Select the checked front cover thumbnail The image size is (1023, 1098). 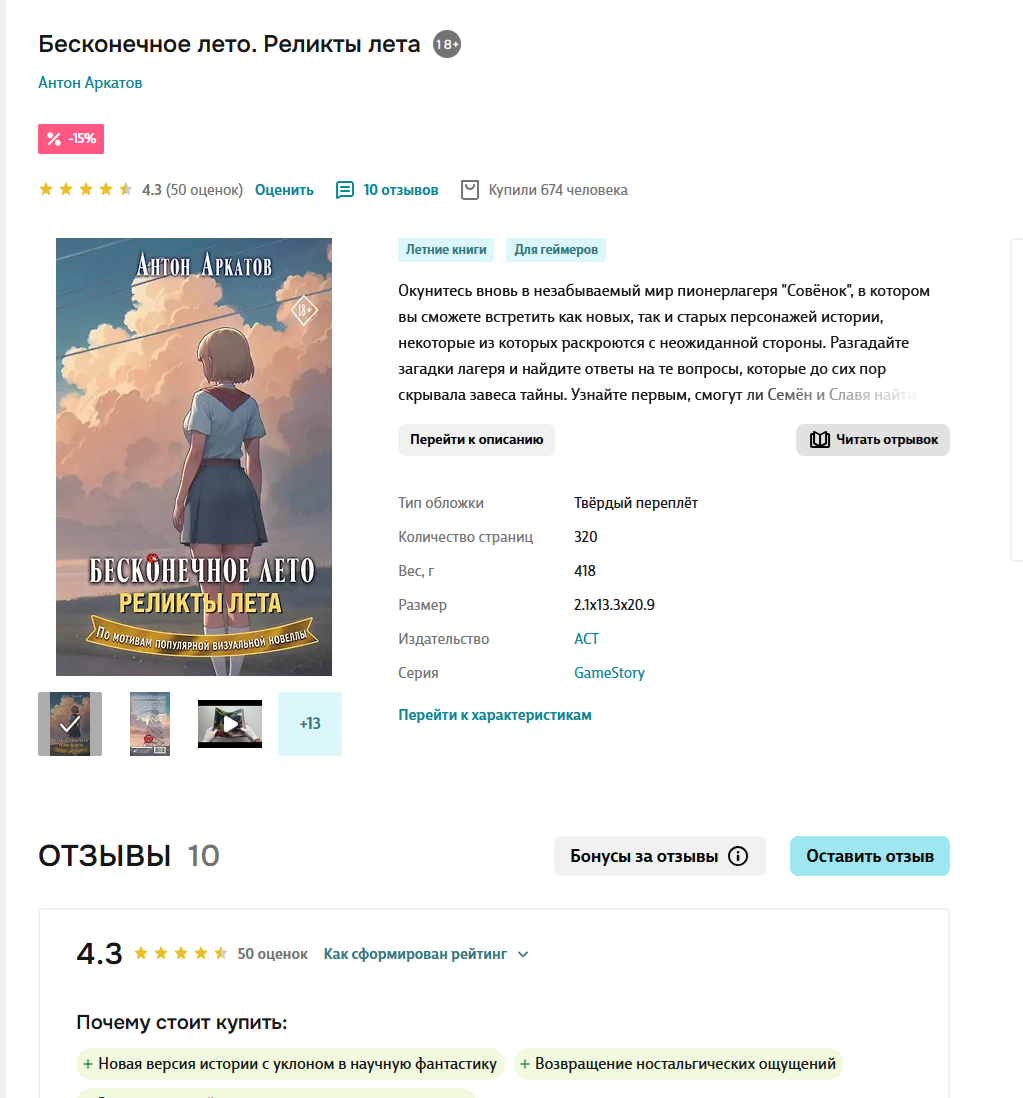click(70, 724)
